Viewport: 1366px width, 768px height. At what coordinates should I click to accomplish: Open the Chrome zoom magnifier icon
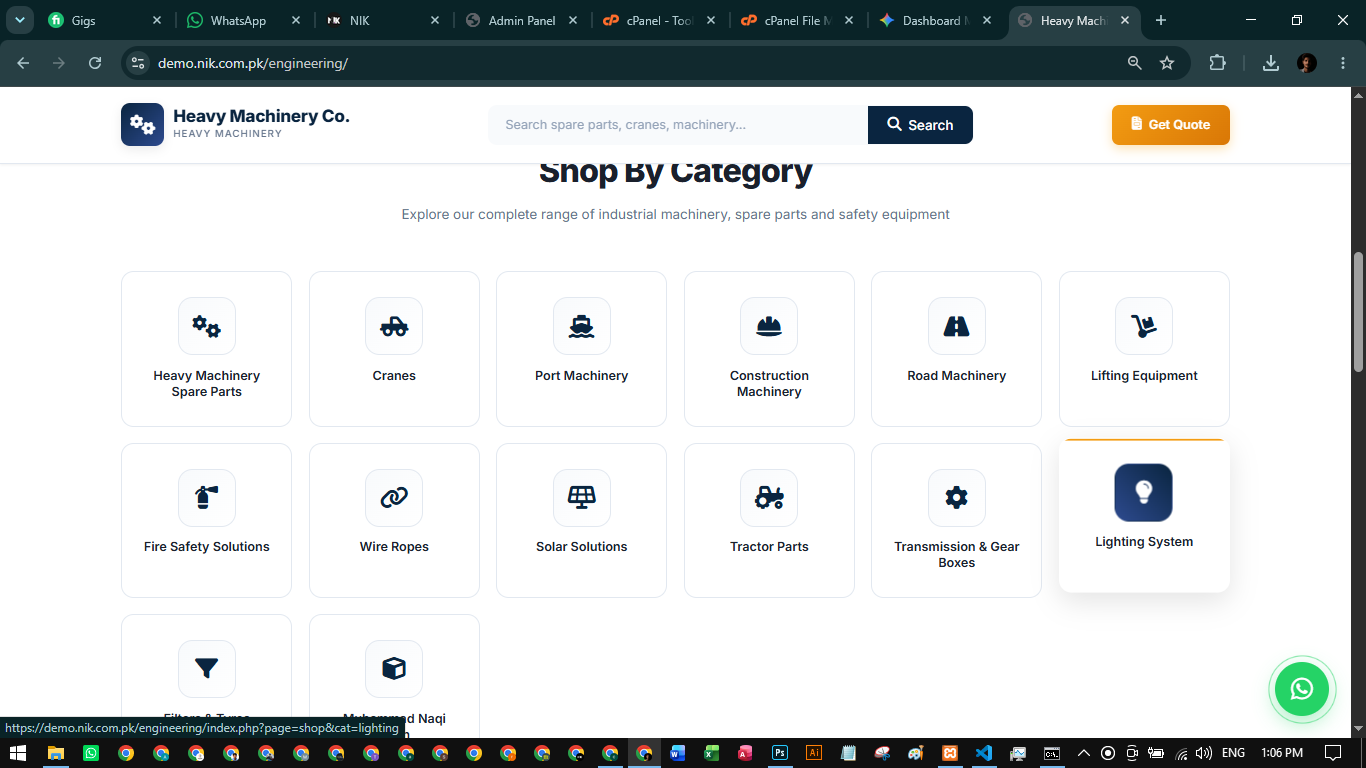click(x=1134, y=63)
